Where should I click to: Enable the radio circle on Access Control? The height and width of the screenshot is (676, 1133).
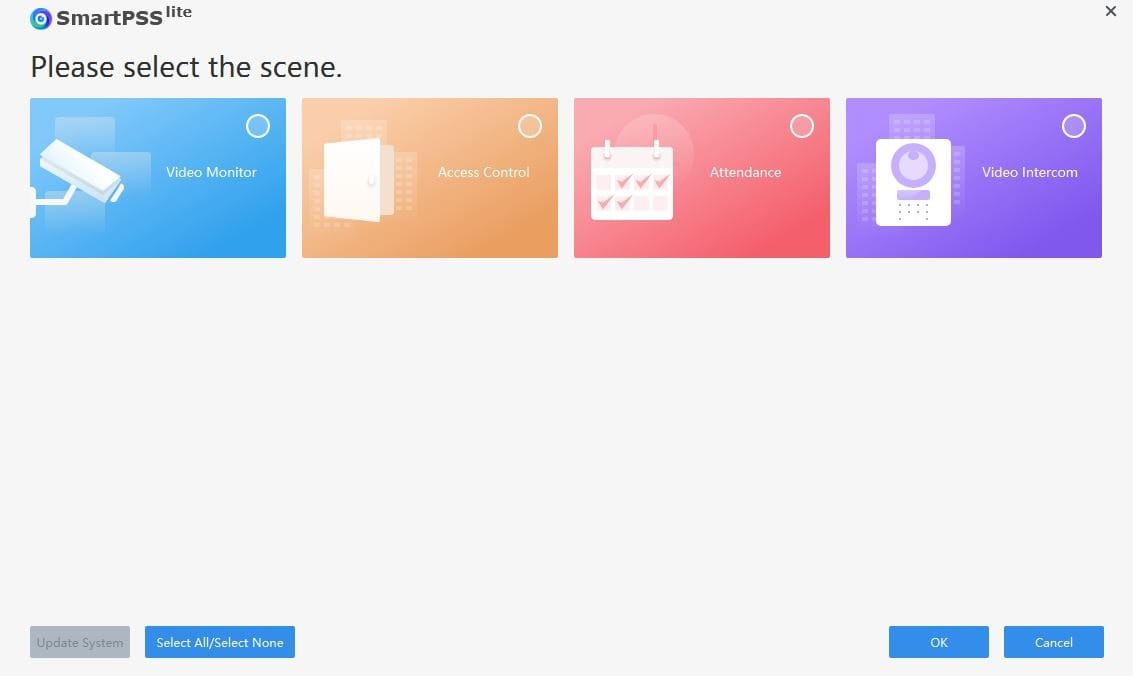coord(530,126)
